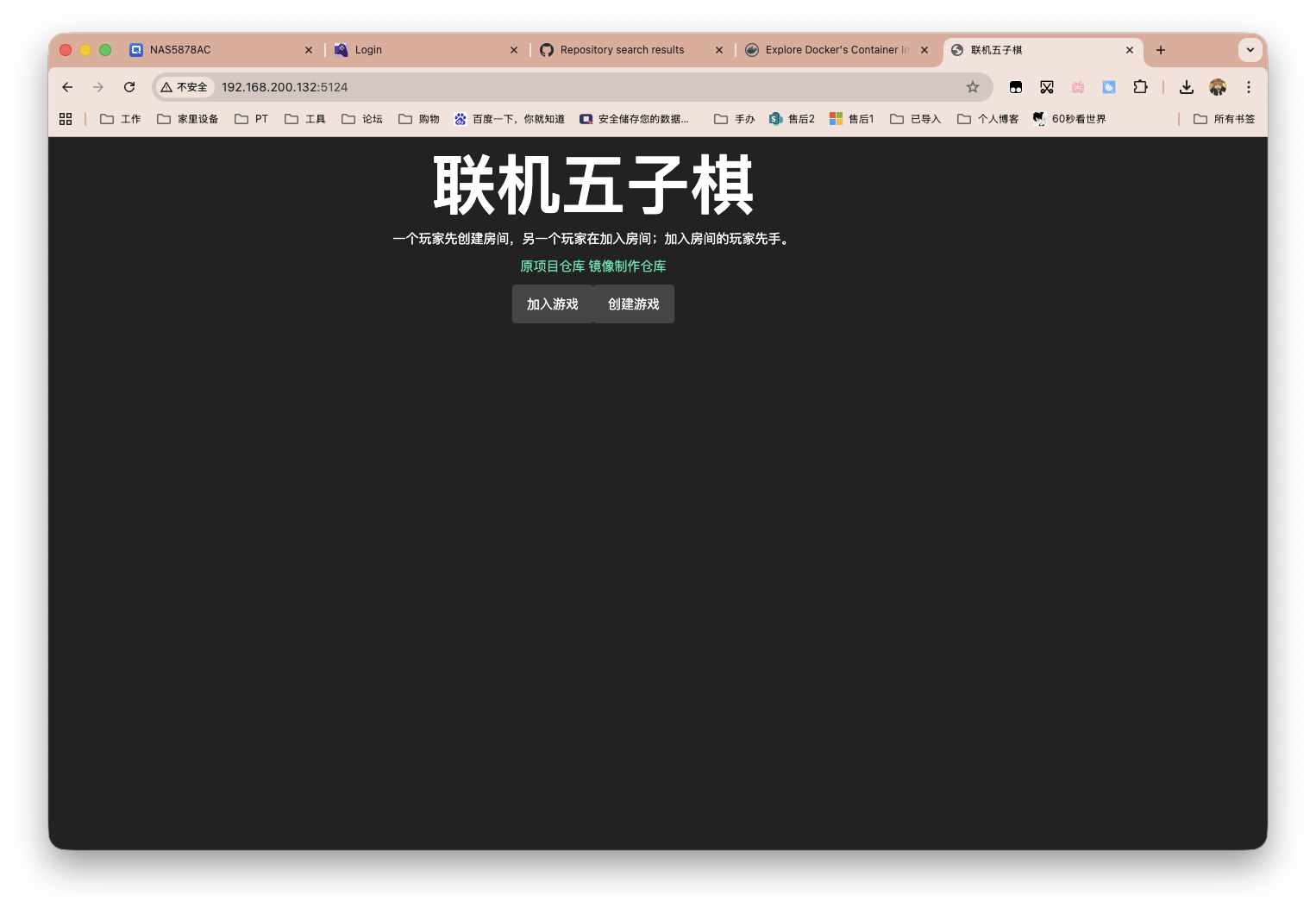This screenshot has width=1316, height=914.
Task: Switch to Repository search results tab
Action: pyautogui.click(x=623, y=50)
